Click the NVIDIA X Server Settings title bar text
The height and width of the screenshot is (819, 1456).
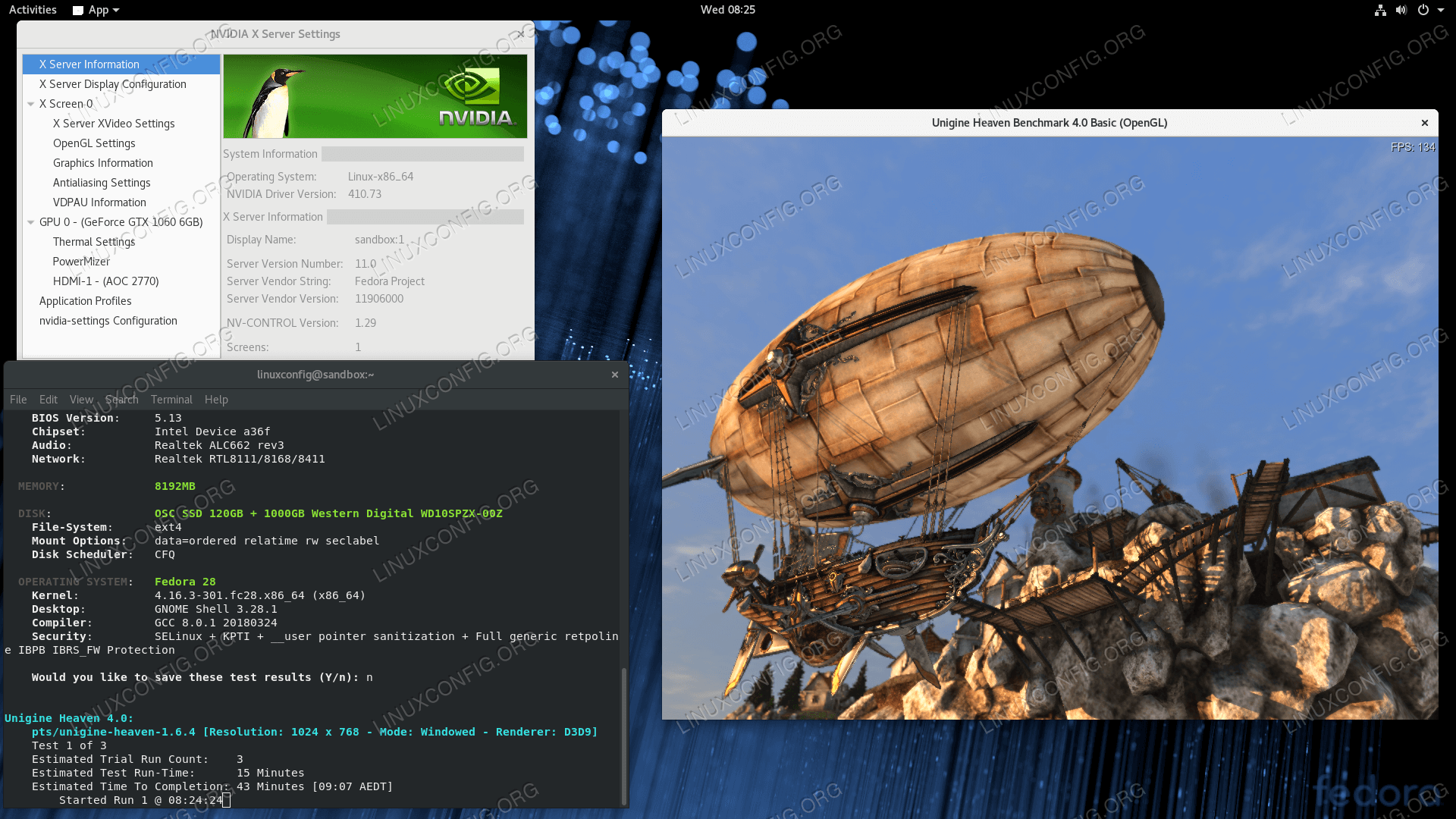point(275,34)
